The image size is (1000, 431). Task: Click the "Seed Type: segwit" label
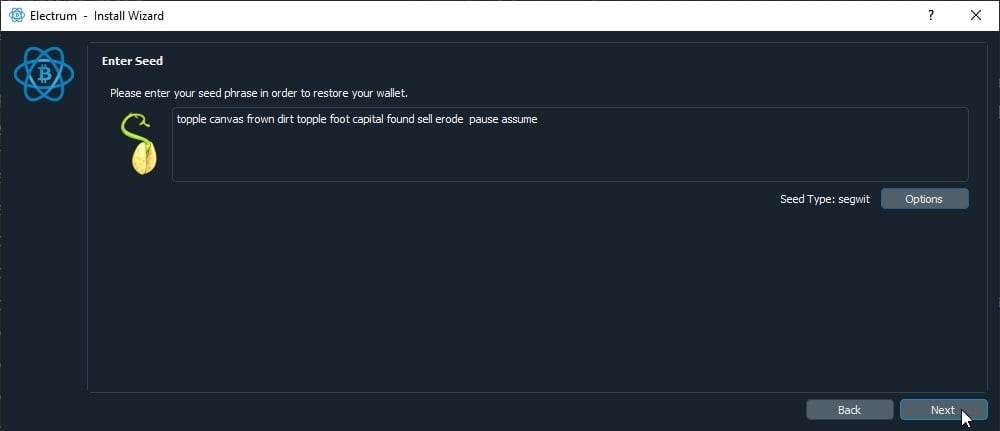pos(825,200)
